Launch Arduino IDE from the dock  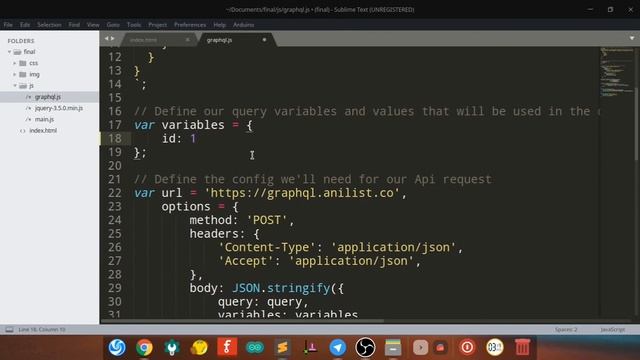point(255,347)
